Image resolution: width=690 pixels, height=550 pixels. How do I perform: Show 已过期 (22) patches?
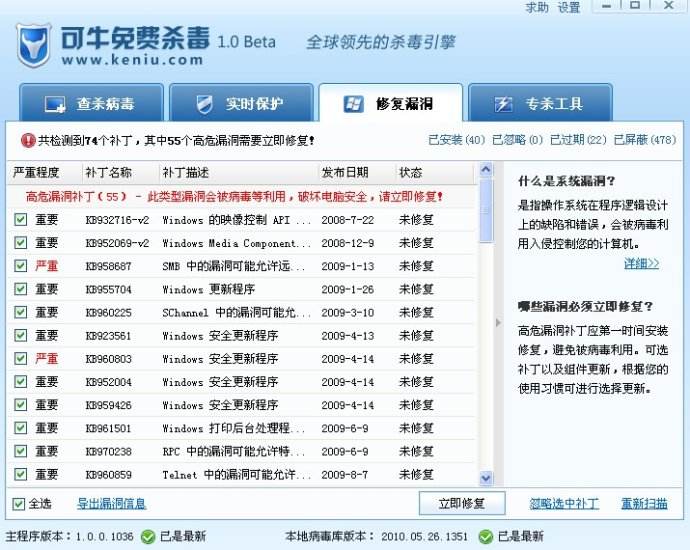click(x=578, y=140)
